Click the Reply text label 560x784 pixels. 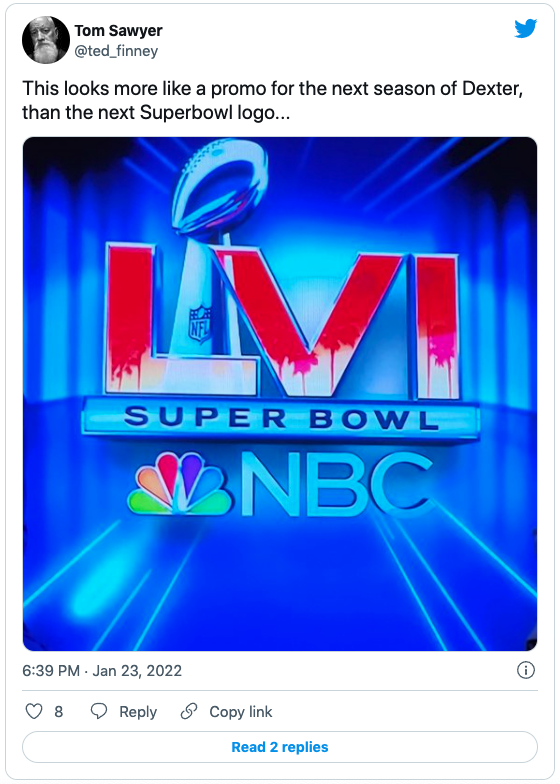[138, 712]
